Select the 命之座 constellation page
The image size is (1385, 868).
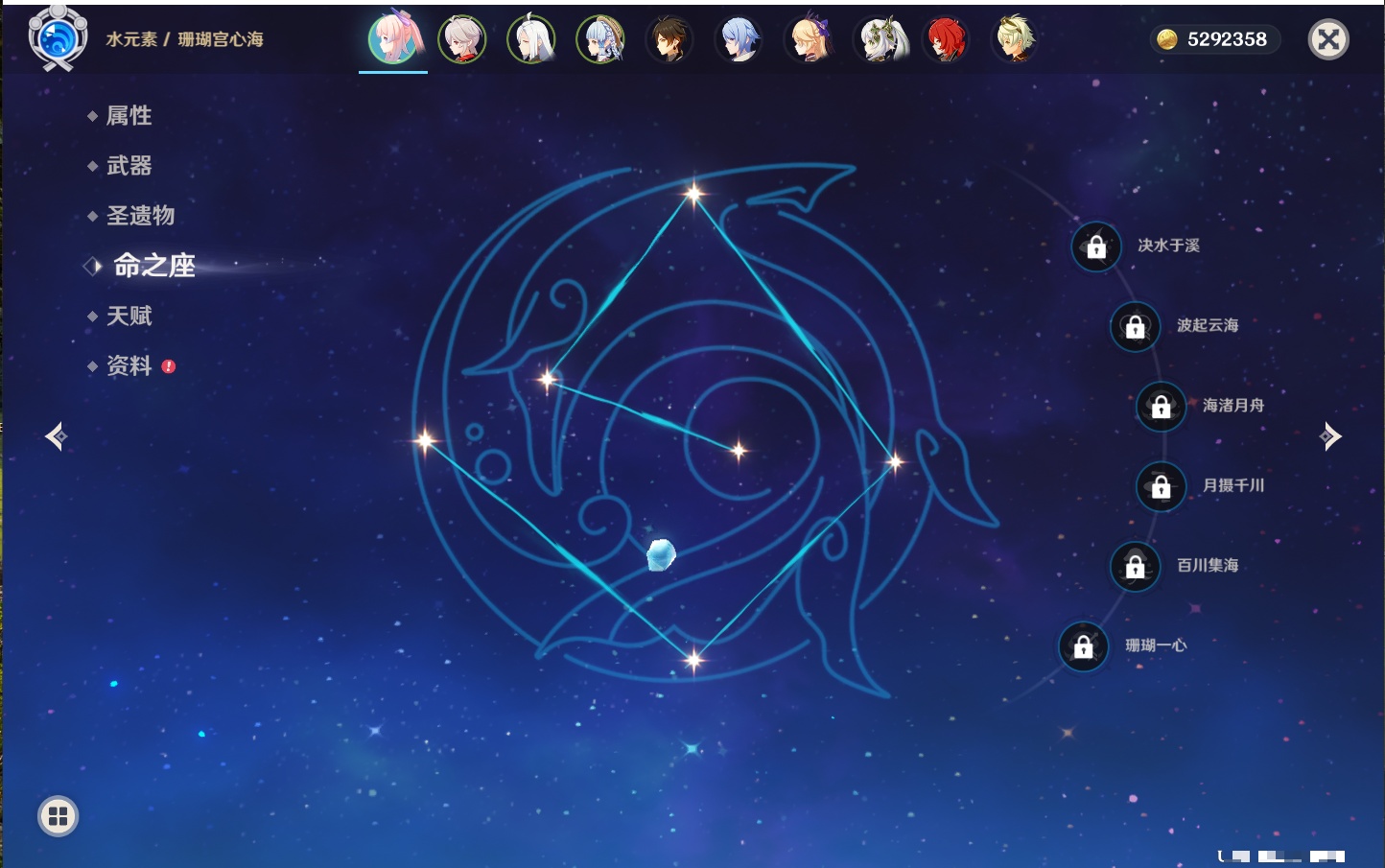153,266
